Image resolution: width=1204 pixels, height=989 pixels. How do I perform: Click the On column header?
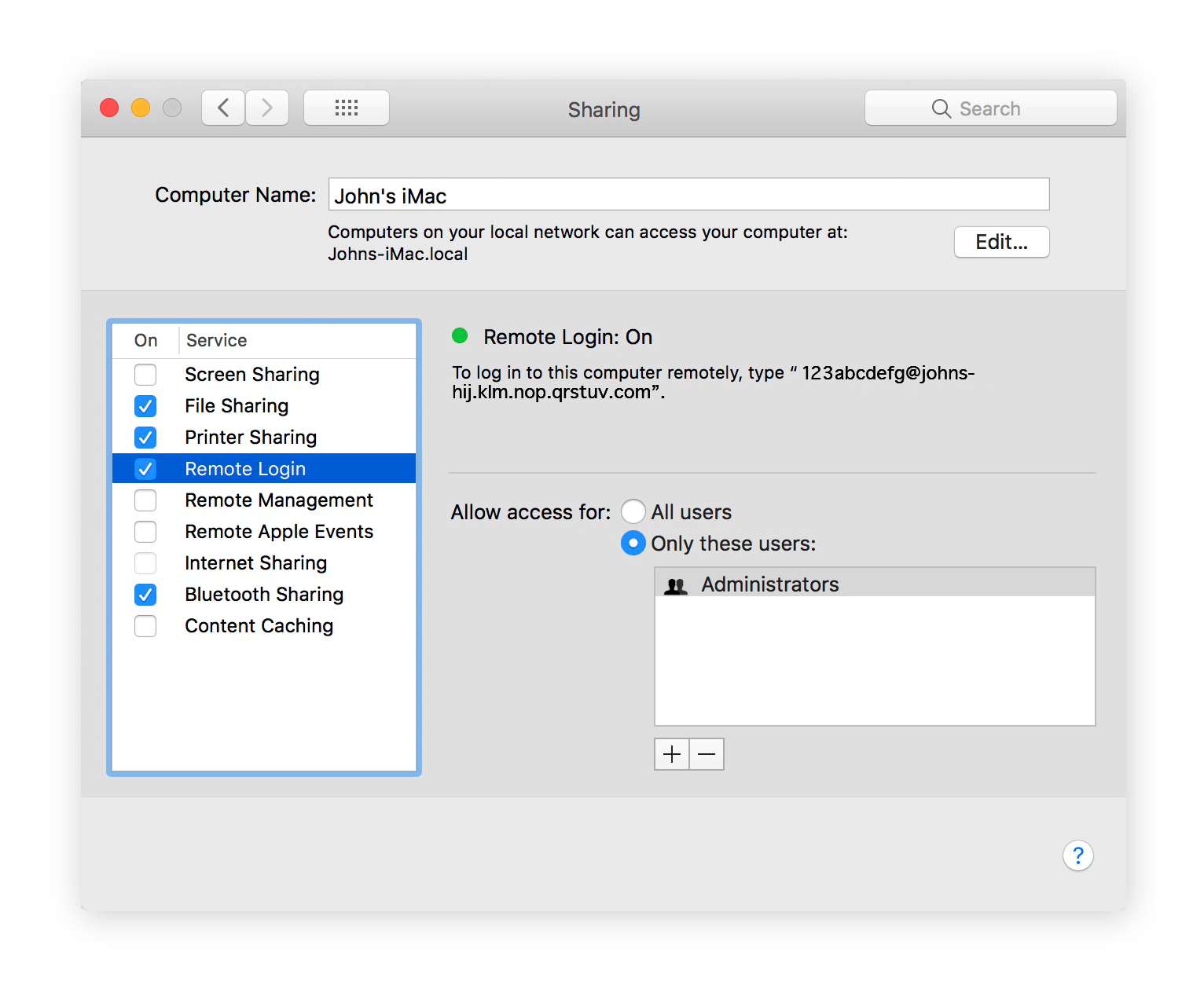click(145, 340)
